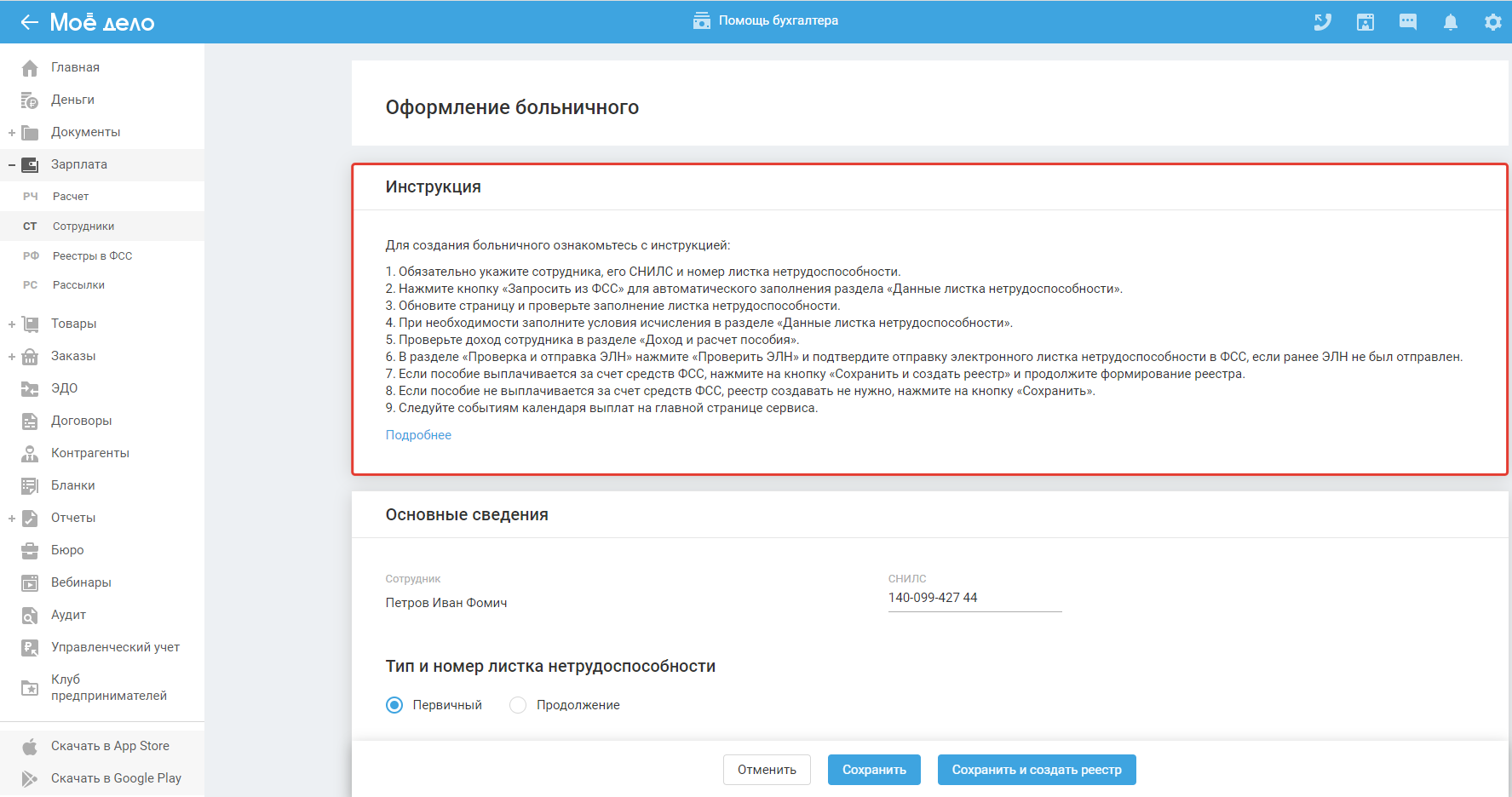Viewport: 1512px width, 797px height.
Task: Open the chat messages icon
Action: 1407,22
